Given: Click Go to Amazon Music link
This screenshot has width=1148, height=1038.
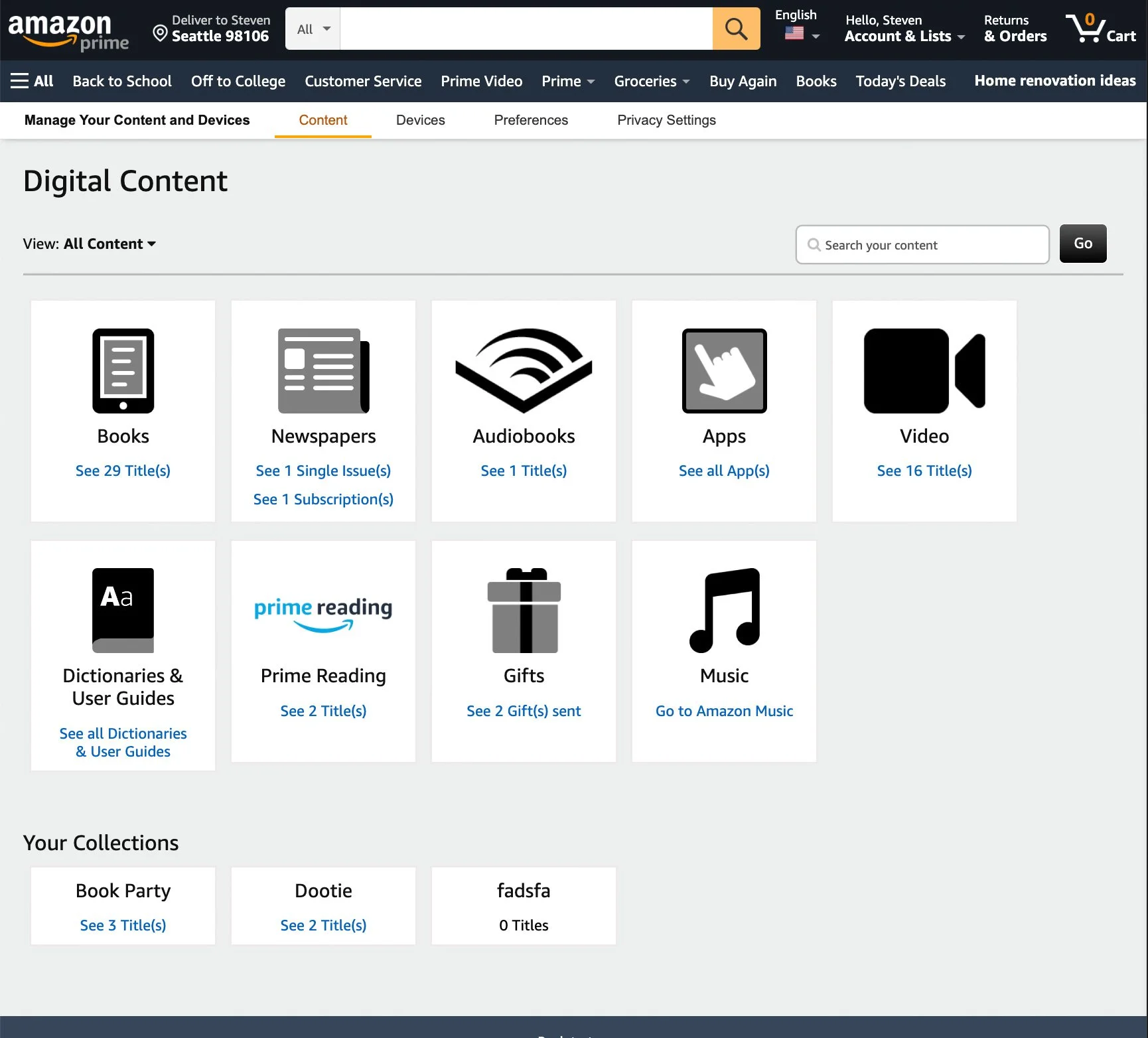Looking at the screenshot, I should [724, 711].
